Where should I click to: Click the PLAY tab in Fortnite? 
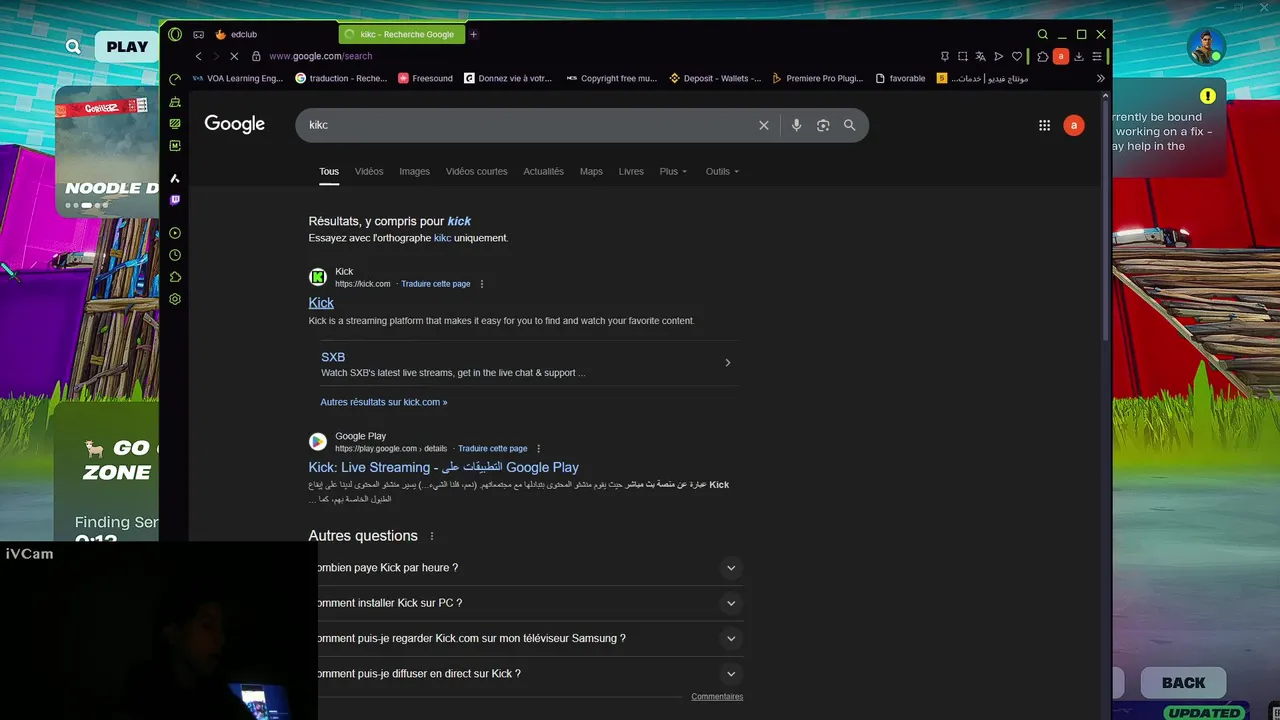[127, 46]
